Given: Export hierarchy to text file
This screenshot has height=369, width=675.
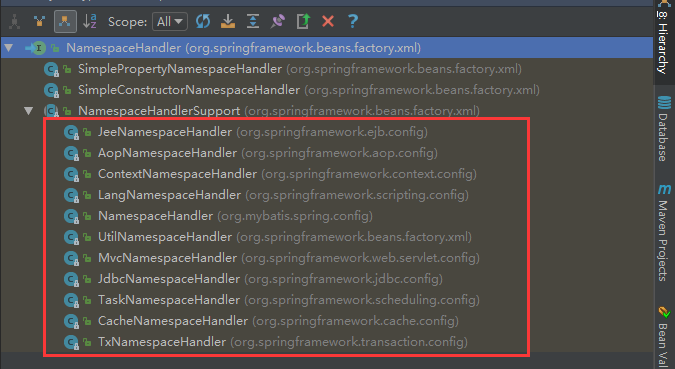Looking at the screenshot, I should (303, 21).
